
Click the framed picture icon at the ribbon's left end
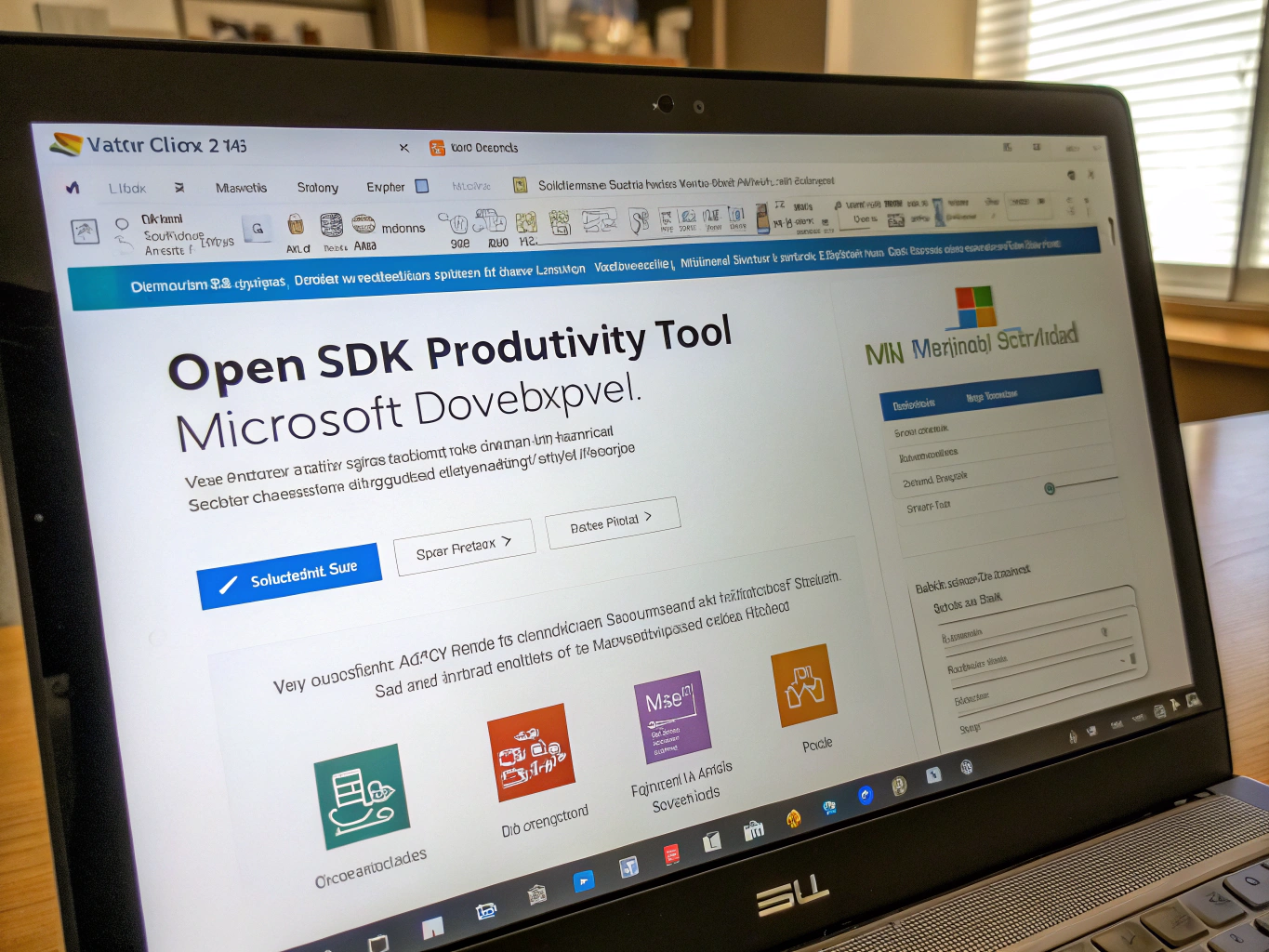tap(85, 230)
